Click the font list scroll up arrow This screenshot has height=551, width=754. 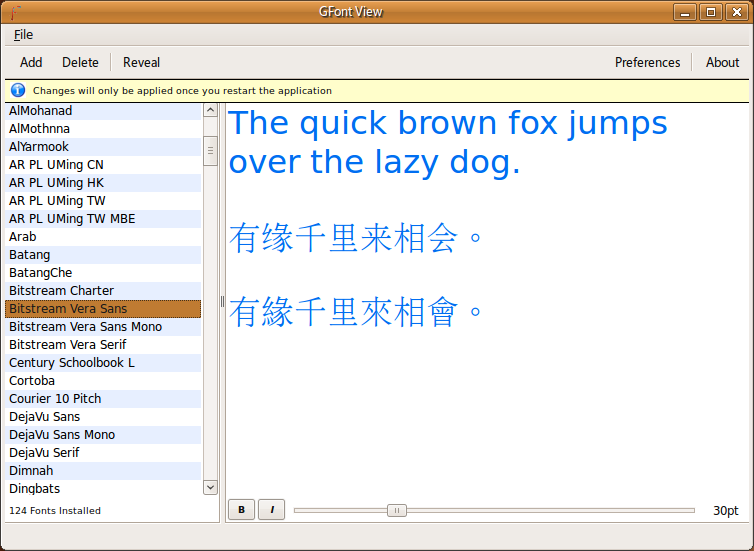point(210,110)
